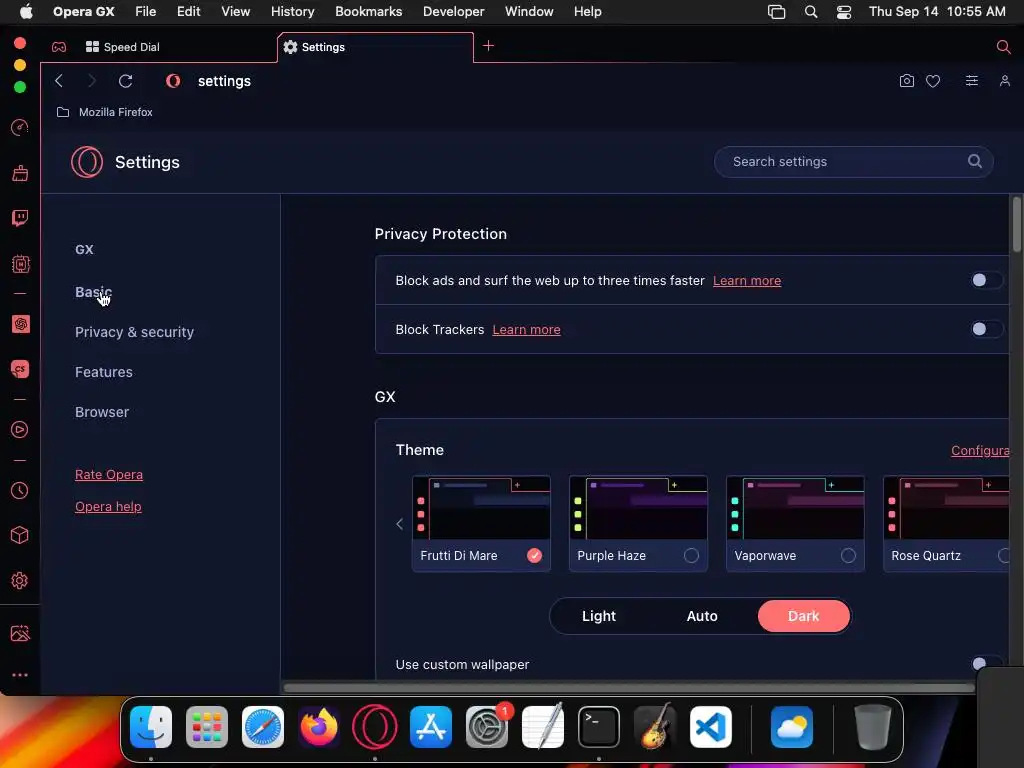Open the three-dots sidebar setup menu
Viewport: 1024px width, 768px height.
coord(20,675)
